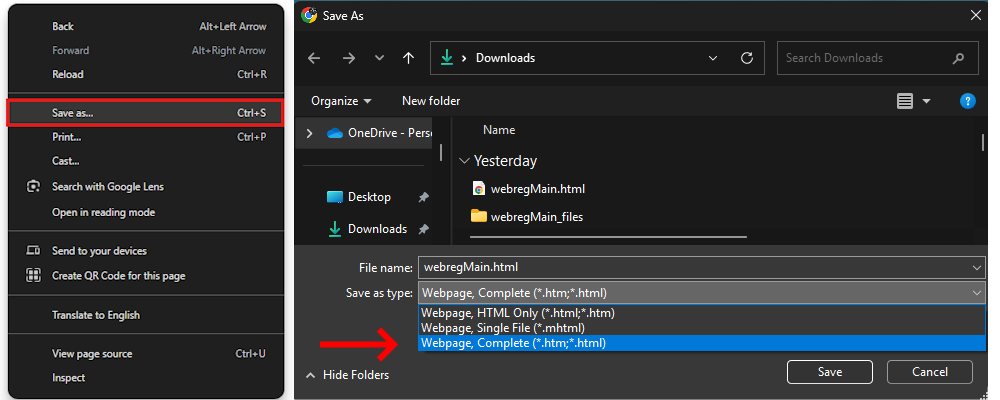The width and height of the screenshot is (1000, 400).
Task: Select the webregMain_files folder
Action: click(x=536, y=216)
